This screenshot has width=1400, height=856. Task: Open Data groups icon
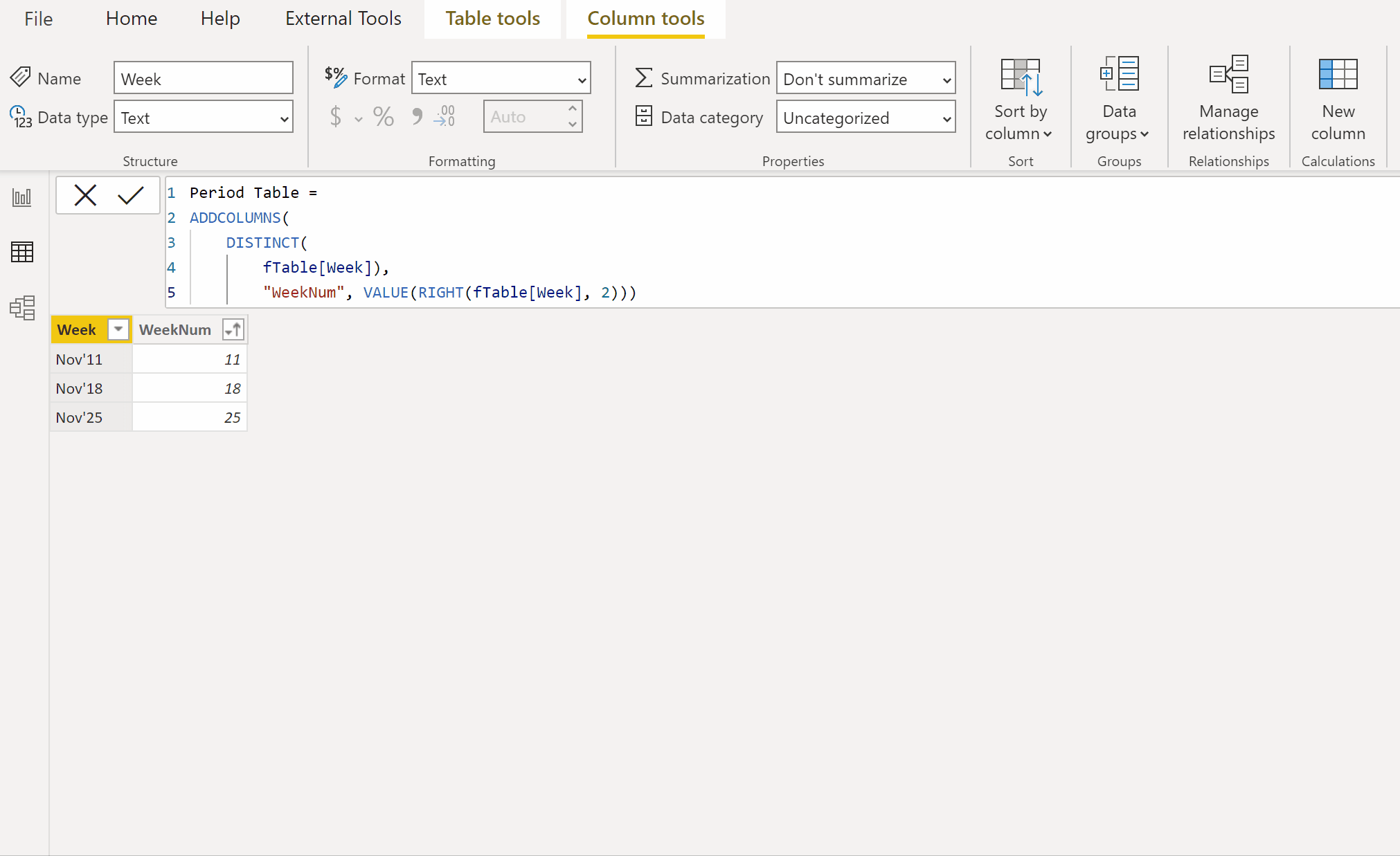pos(1119,74)
